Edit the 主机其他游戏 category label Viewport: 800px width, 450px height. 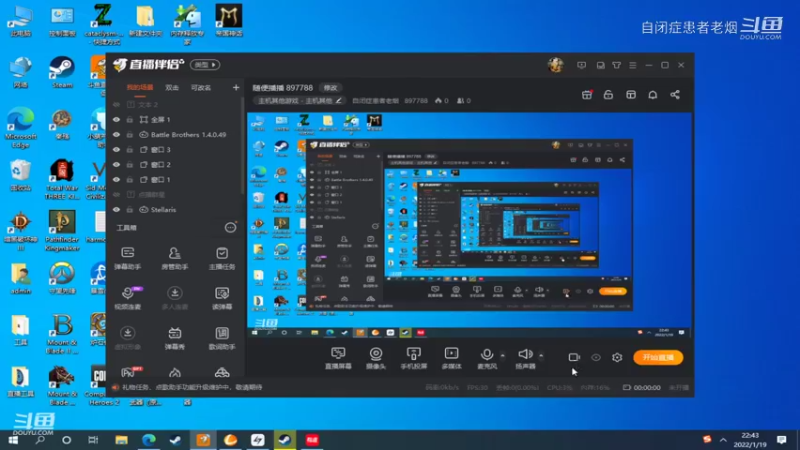point(300,101)
